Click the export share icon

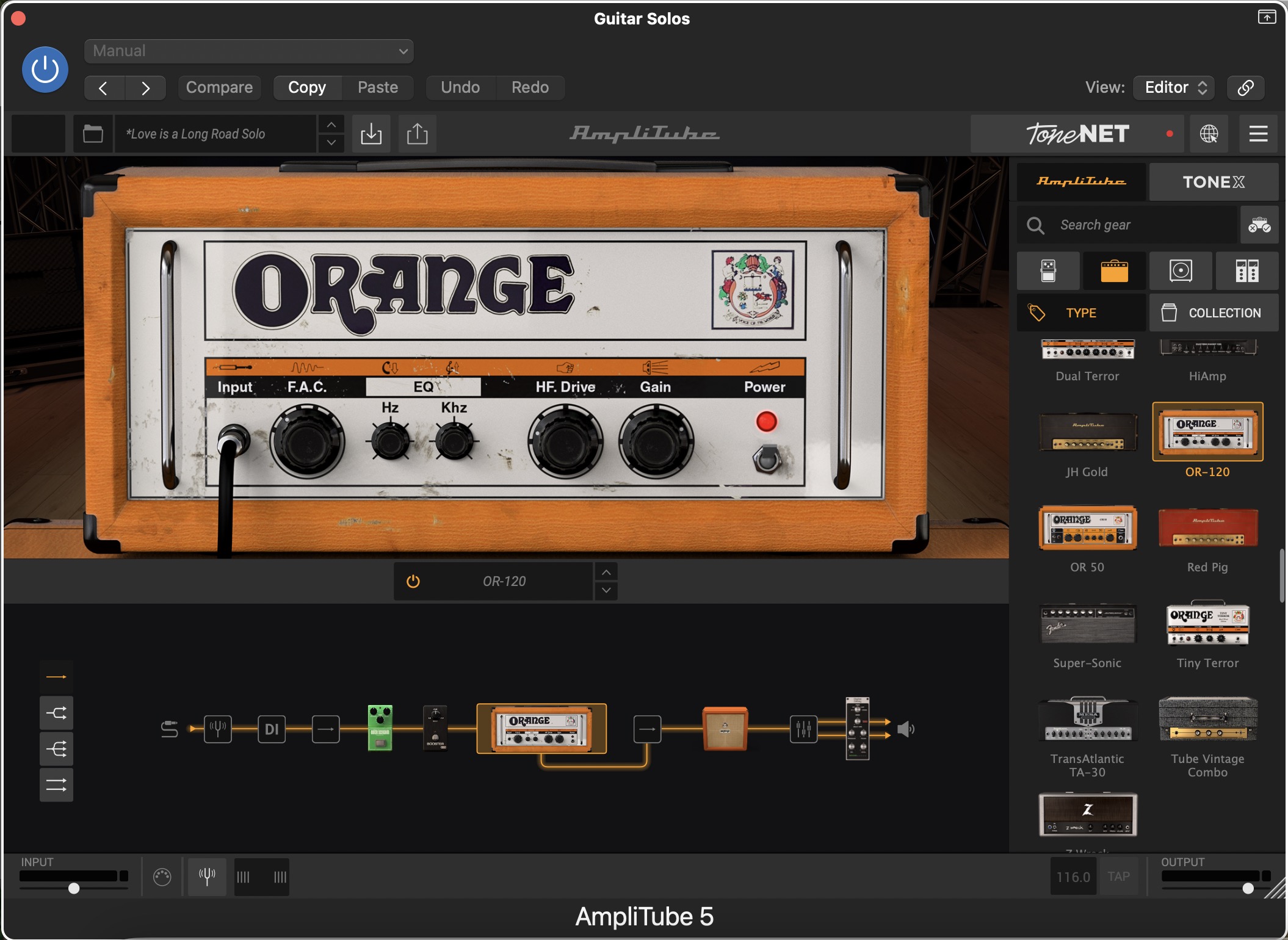pyautogui.click(x=418, y=134)
